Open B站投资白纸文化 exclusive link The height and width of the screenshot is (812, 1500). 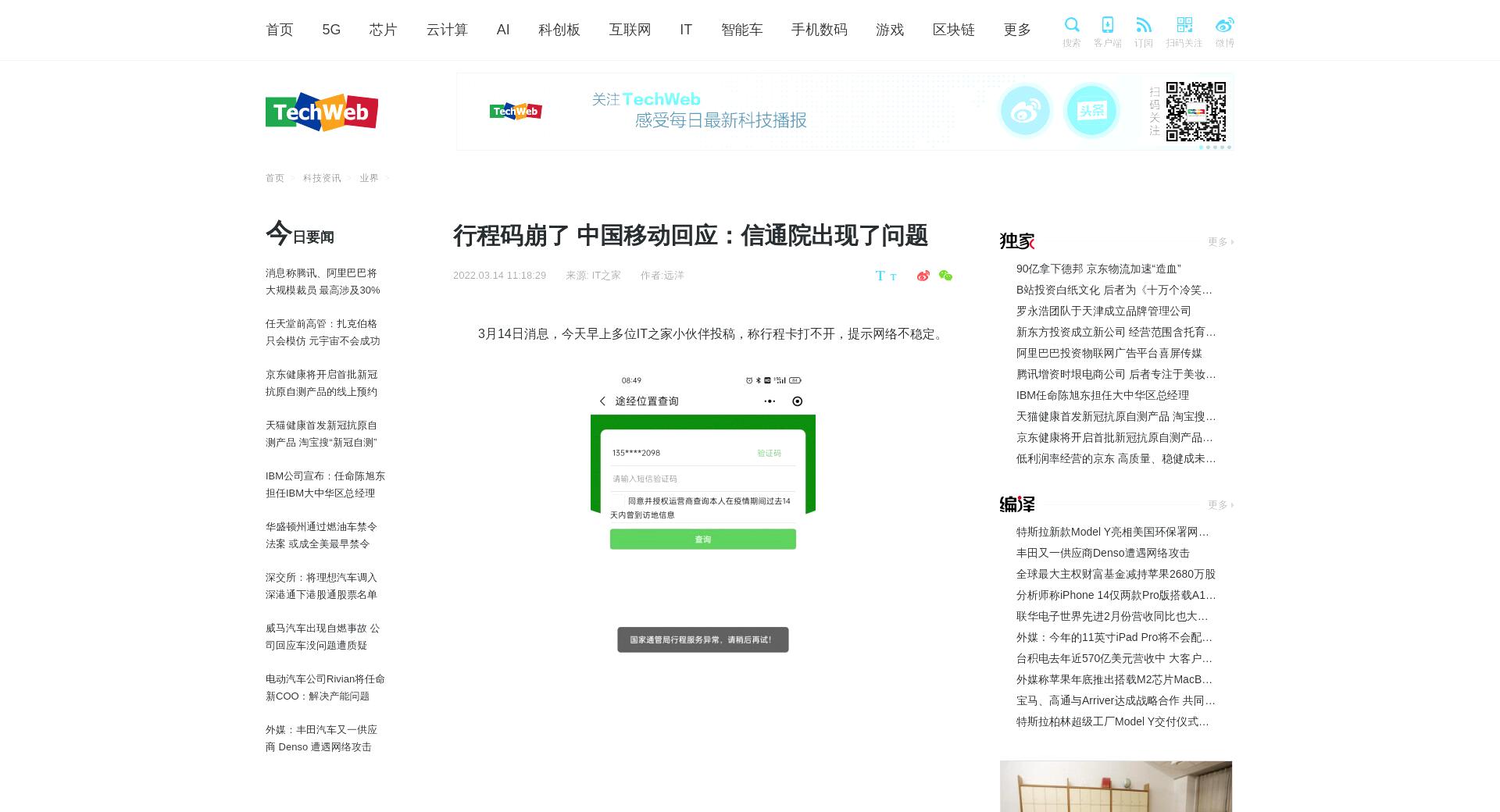tap(1114, 290)
